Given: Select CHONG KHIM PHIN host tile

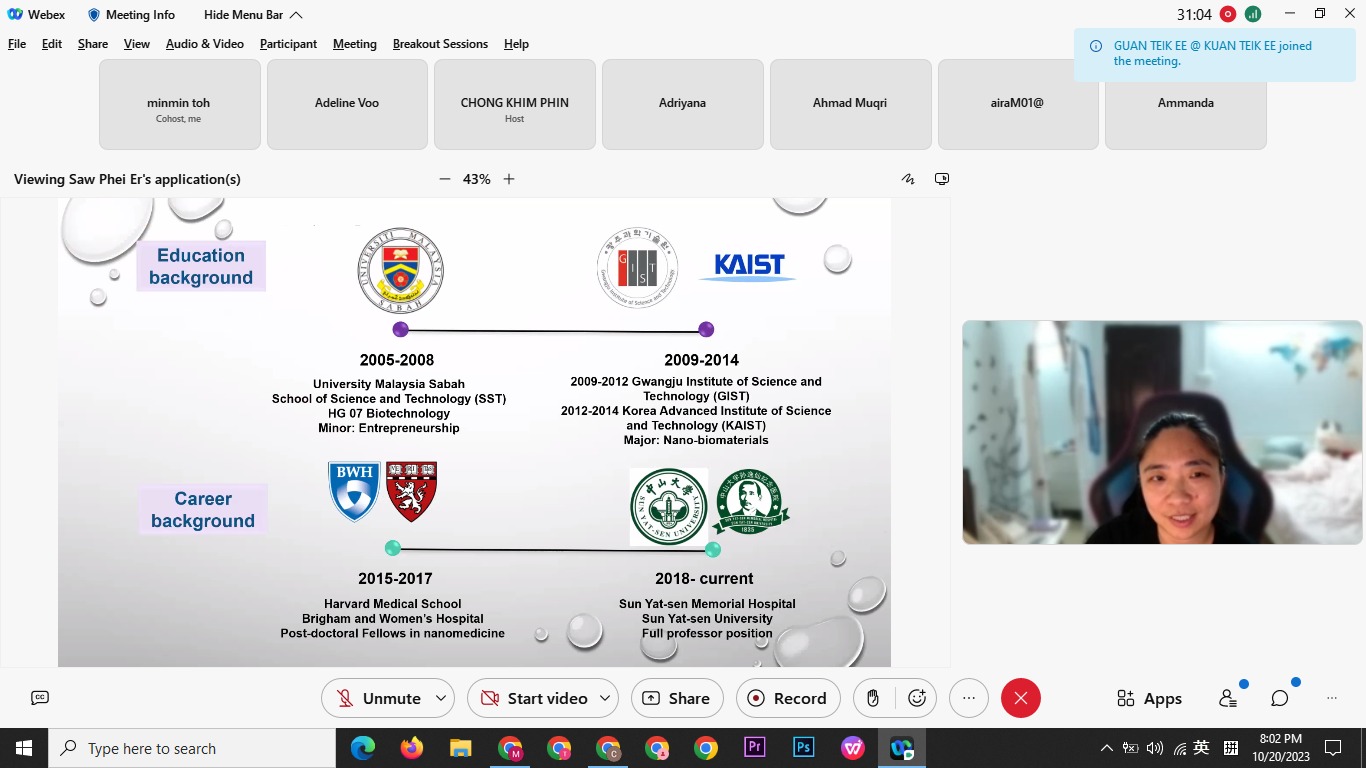Looking at the screenshot, I should 515,104.
